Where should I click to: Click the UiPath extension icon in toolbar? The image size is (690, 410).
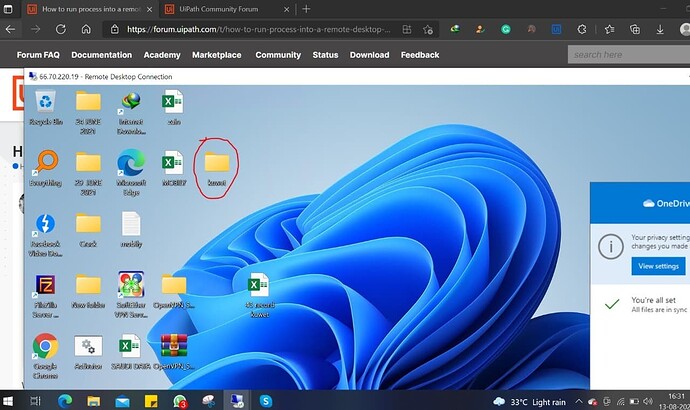point(557,29)
